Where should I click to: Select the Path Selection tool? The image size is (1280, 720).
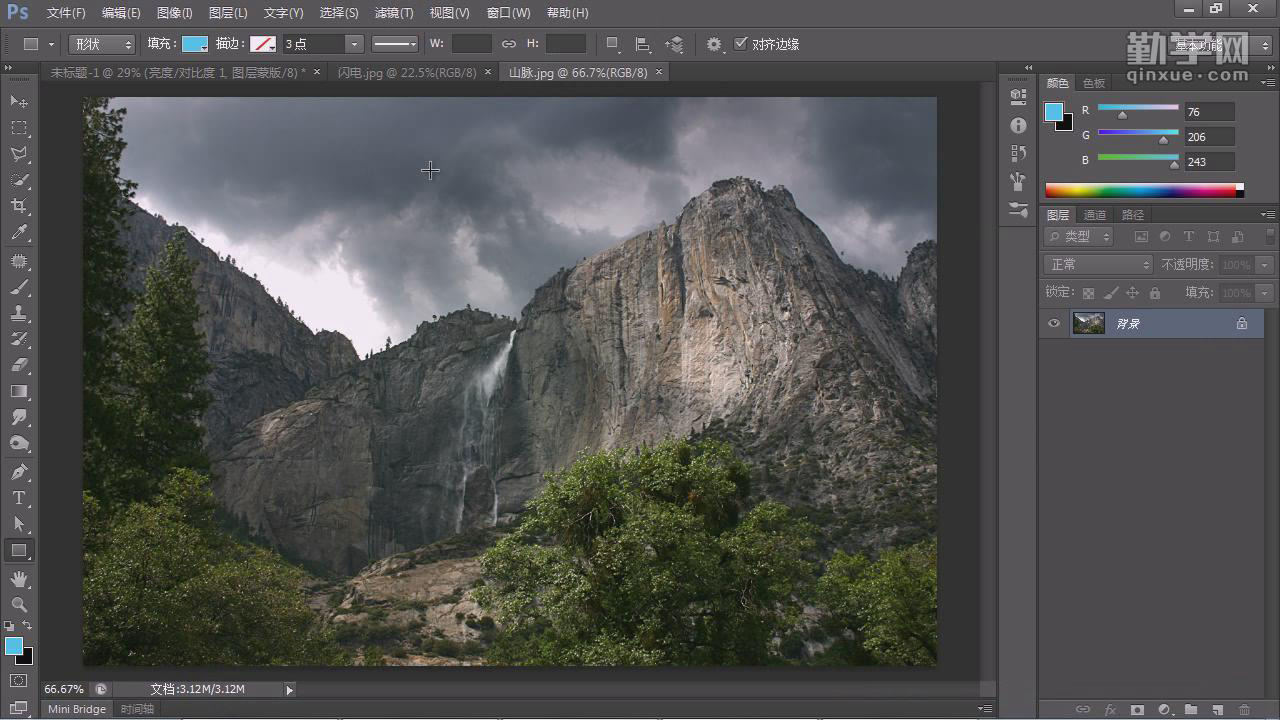(19, 524)
